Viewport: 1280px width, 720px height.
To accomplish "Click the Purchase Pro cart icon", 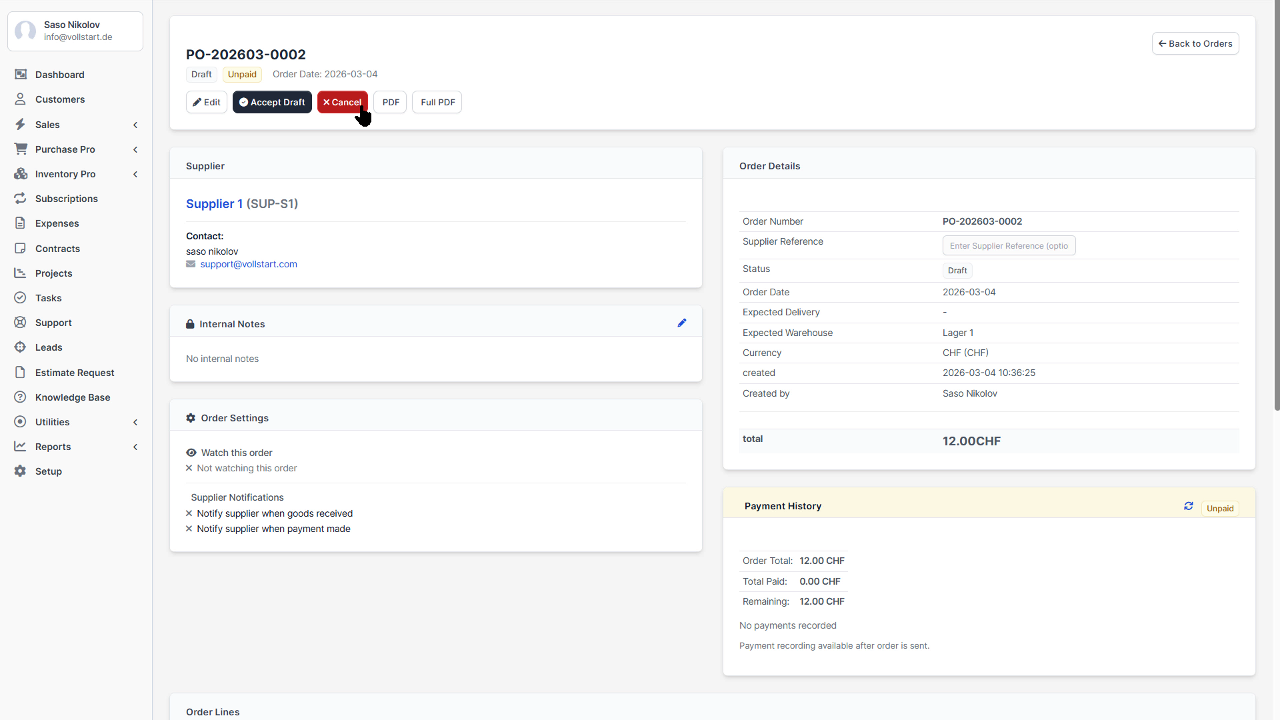I will [20, 149].
